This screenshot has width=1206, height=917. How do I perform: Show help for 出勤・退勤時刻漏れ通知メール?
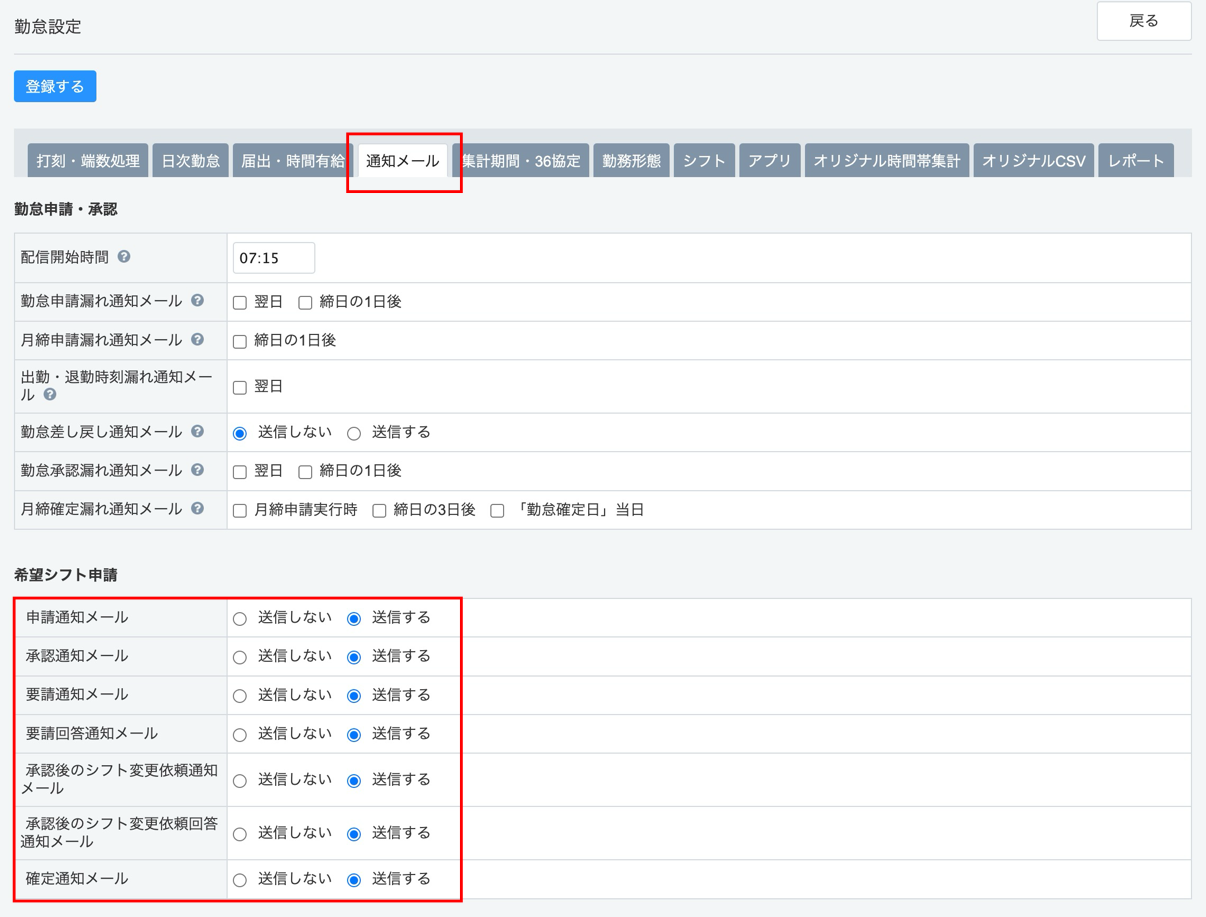(50, 395)
